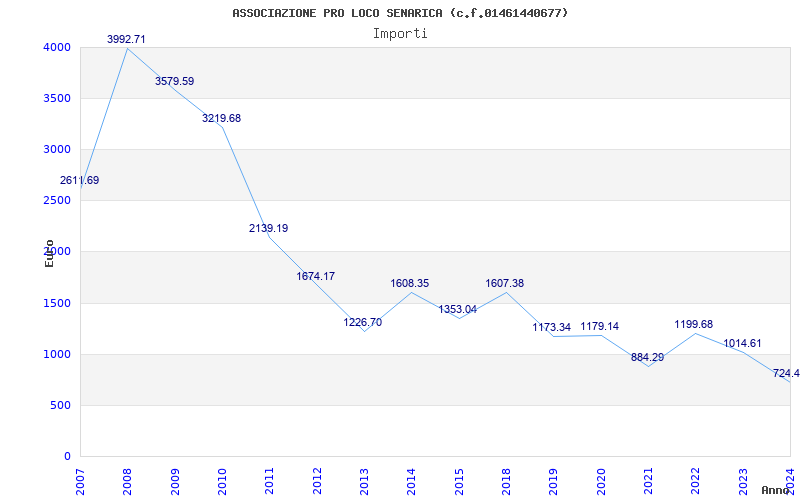Click the 724.4 data label
The width and height of the screenshot is (800, 500).
point(786,373)
